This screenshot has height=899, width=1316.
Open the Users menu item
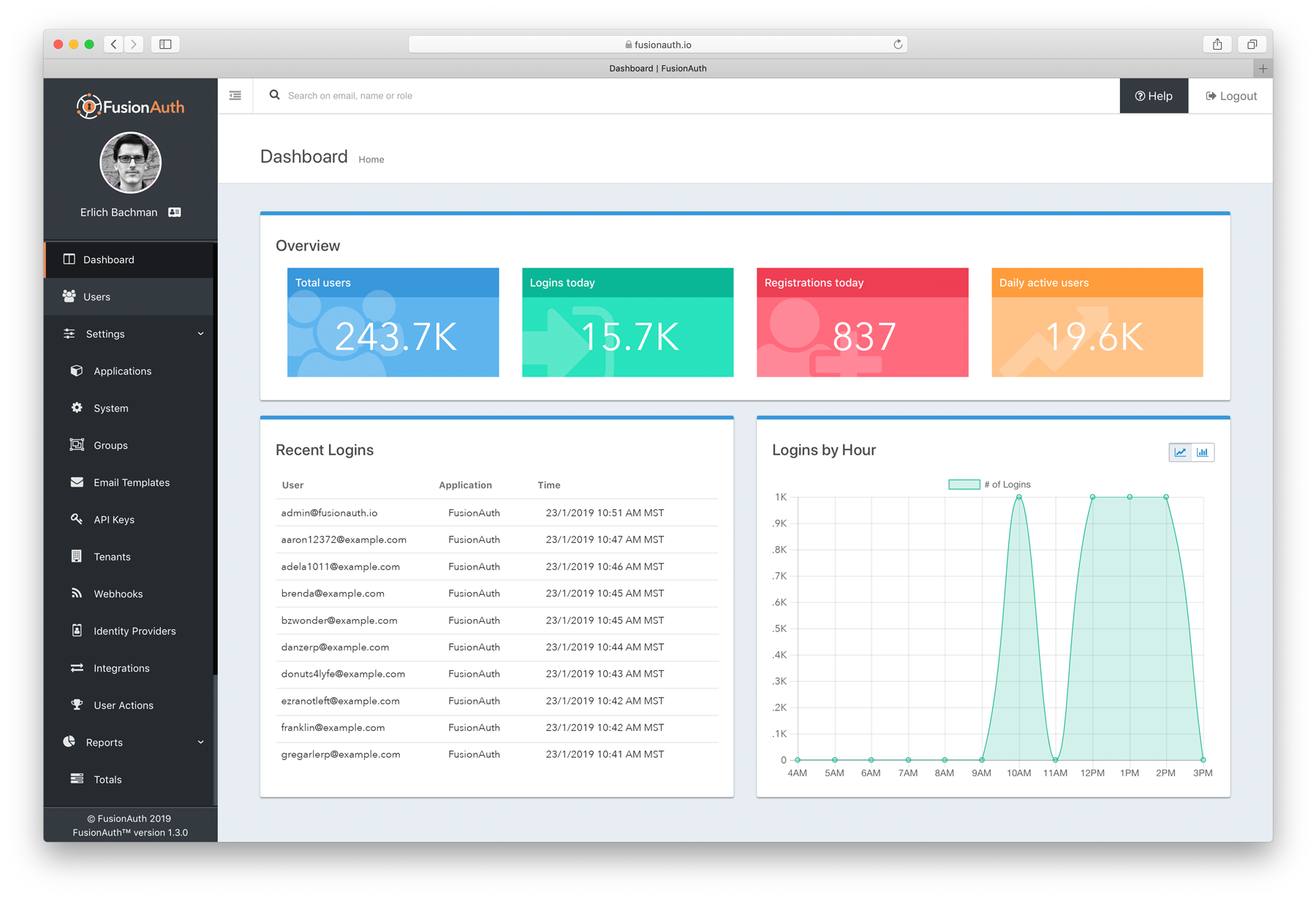pyautogui.click(x=130, y=297)
